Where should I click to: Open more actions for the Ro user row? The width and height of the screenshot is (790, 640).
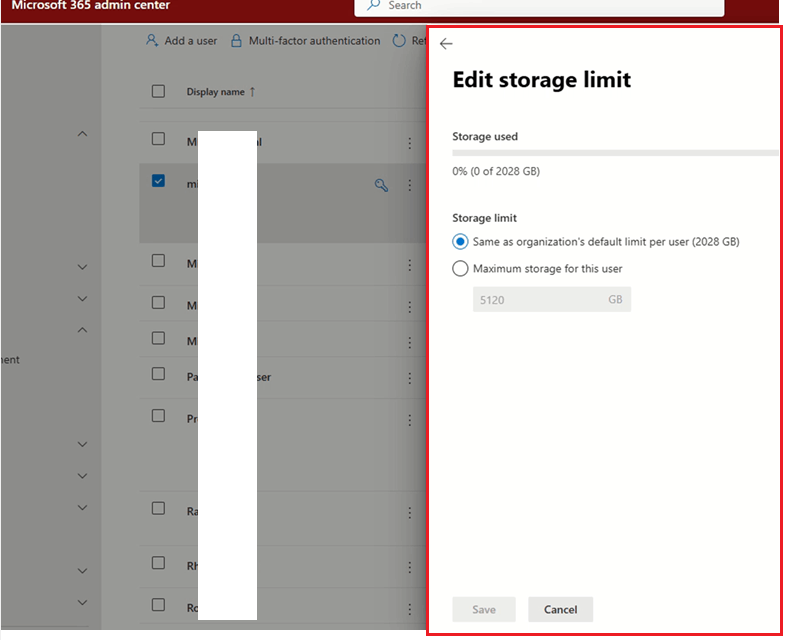click(410, 609)
